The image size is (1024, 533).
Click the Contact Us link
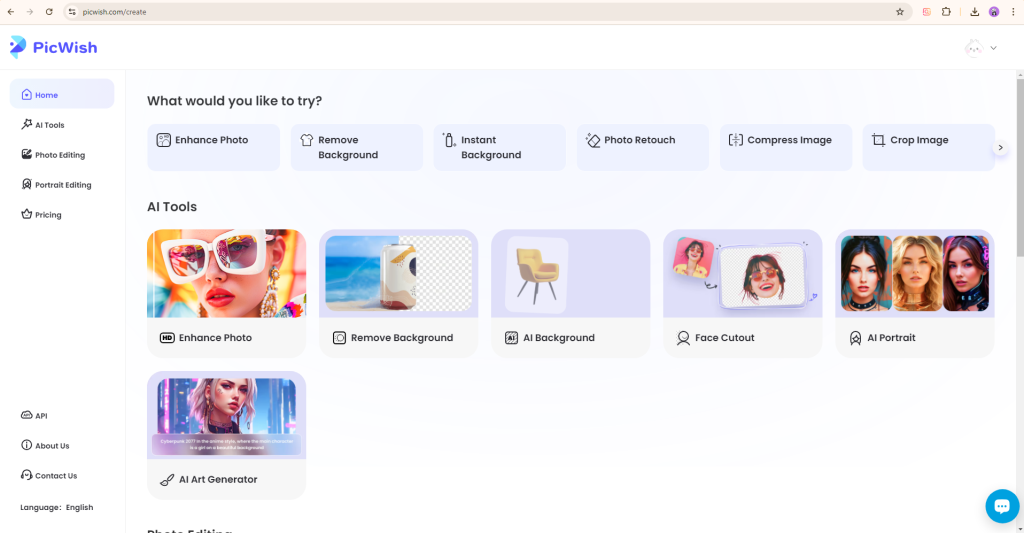coord(55,476)
